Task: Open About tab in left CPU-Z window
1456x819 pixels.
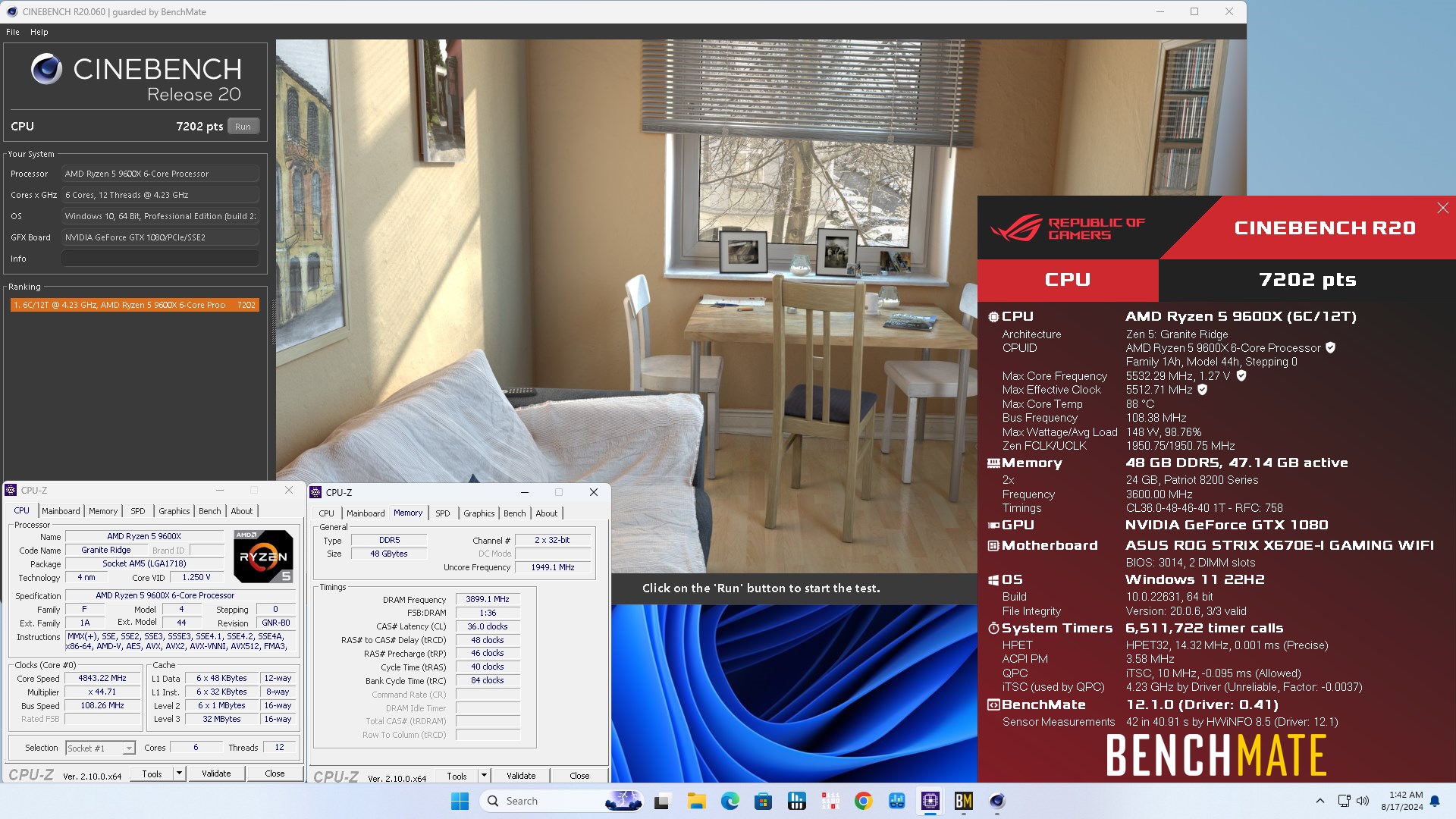Action: (242, 511)
